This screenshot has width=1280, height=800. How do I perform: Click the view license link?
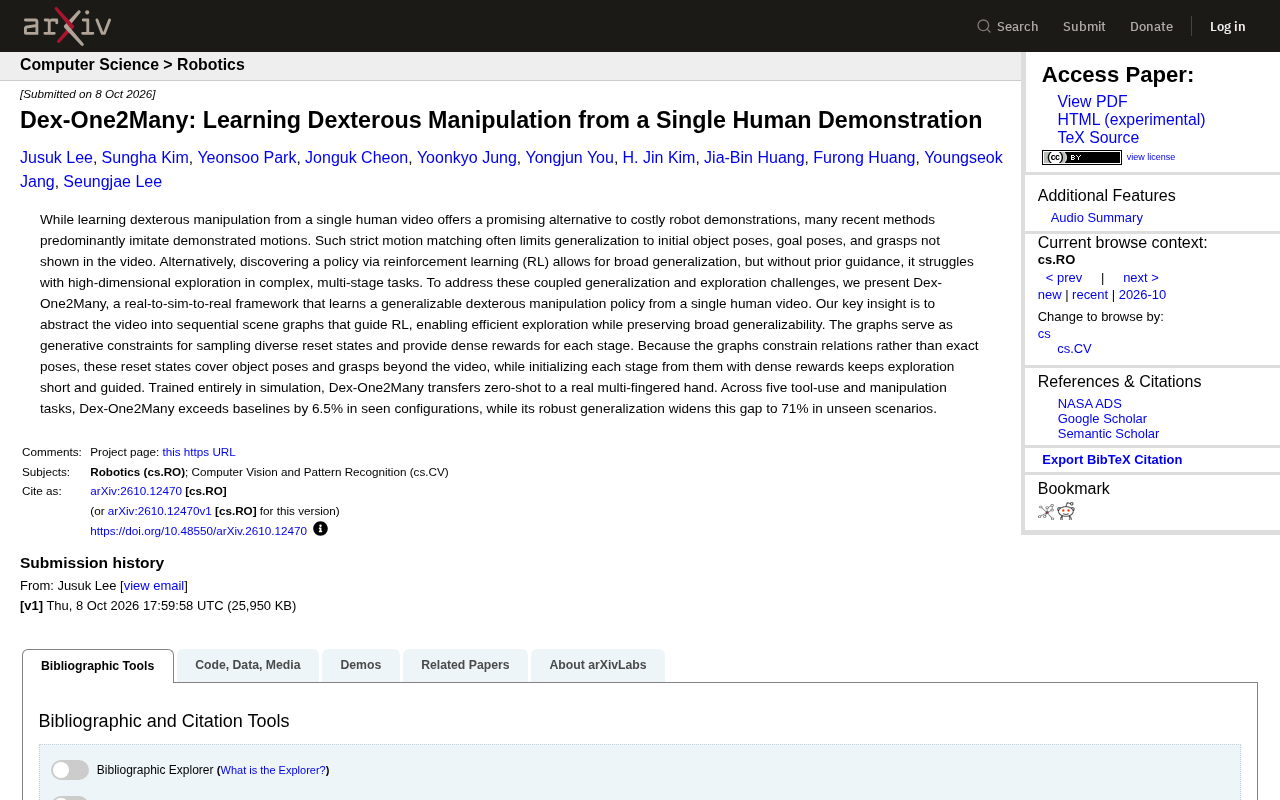tap(1151, 157)
